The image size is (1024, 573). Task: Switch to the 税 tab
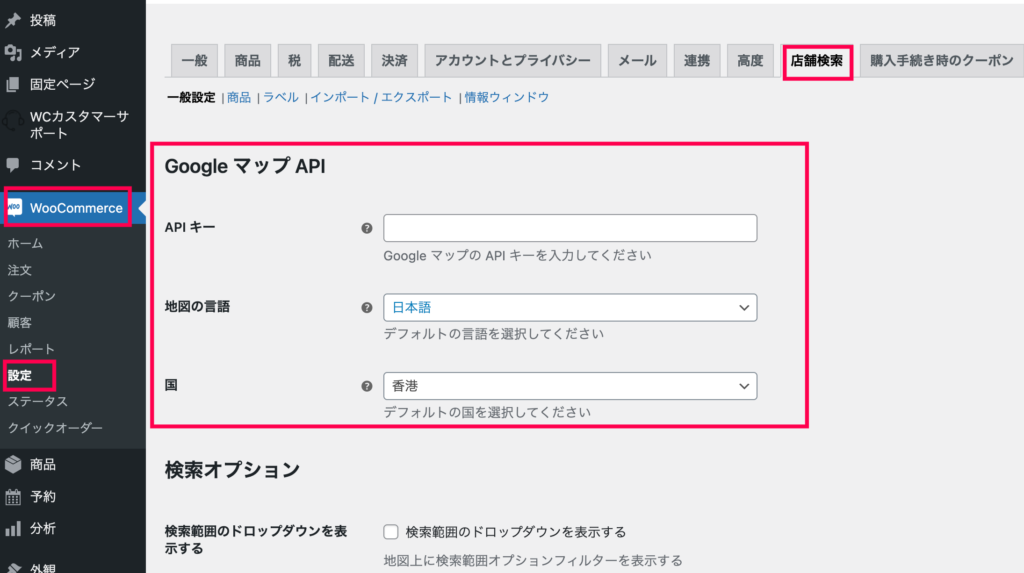coord(295,61)
